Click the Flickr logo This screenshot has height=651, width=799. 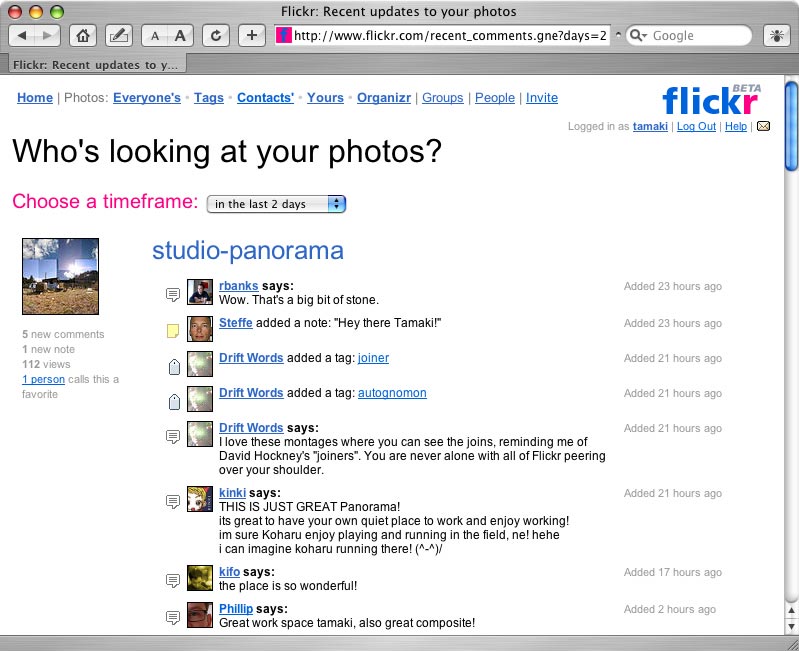[710, 101]
